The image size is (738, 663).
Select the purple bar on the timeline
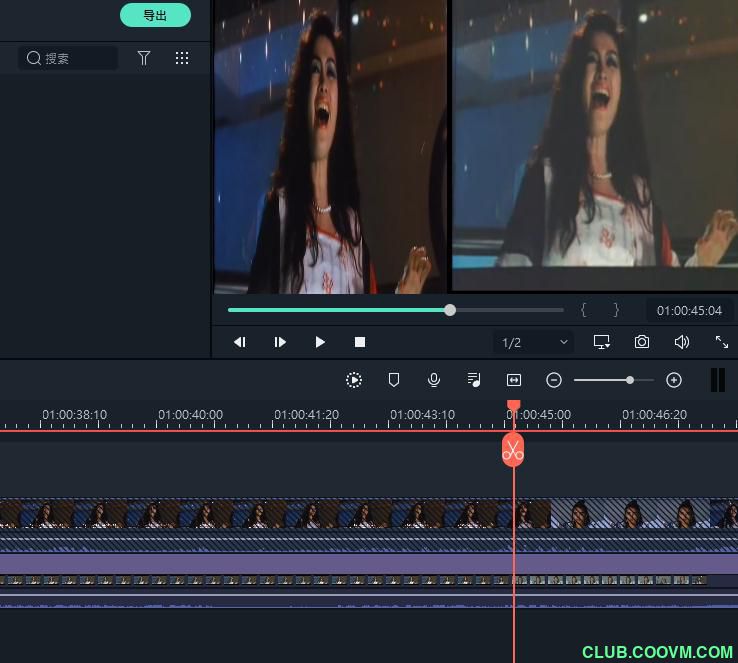[369, 563]
